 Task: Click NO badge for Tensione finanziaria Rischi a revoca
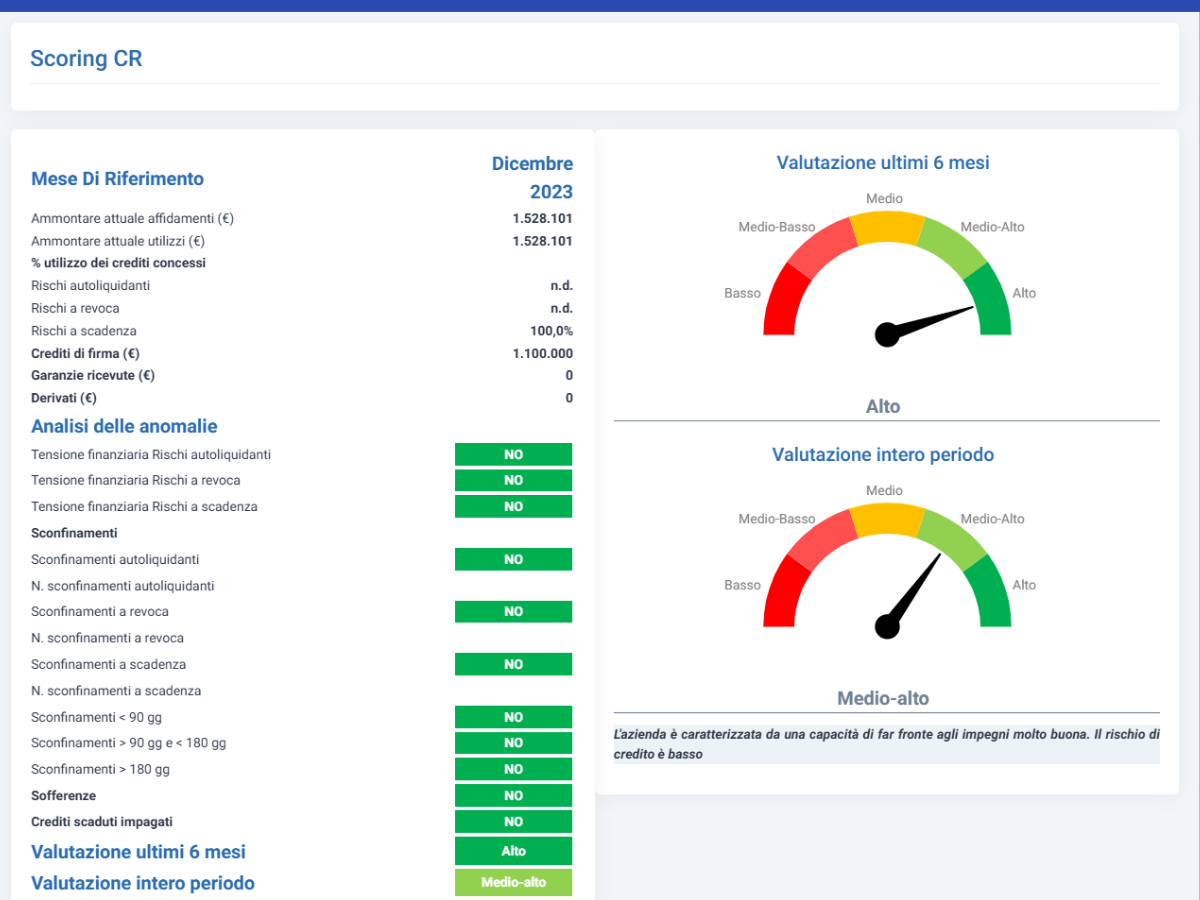513,480
